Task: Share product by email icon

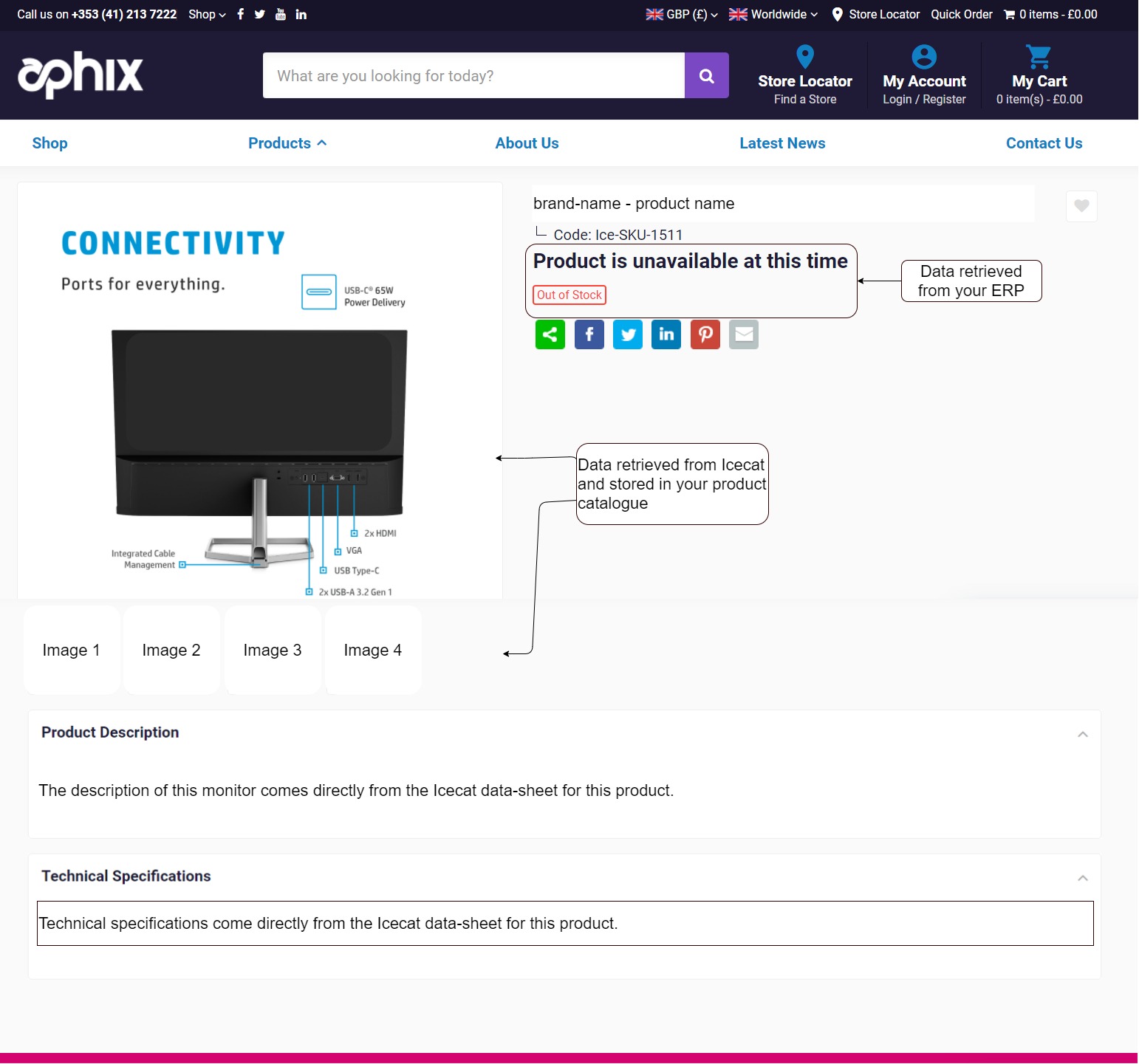Action: click(744, 334)
